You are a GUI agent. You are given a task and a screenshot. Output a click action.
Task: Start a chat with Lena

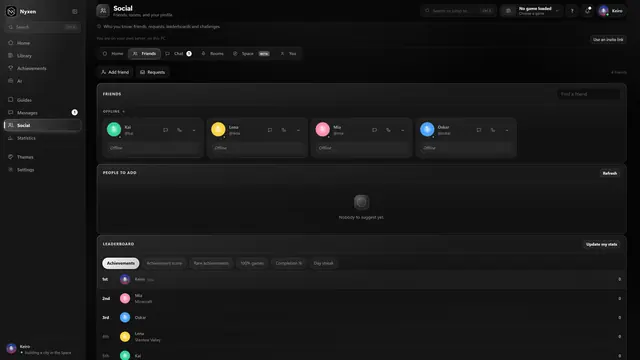tap(270, 130)
